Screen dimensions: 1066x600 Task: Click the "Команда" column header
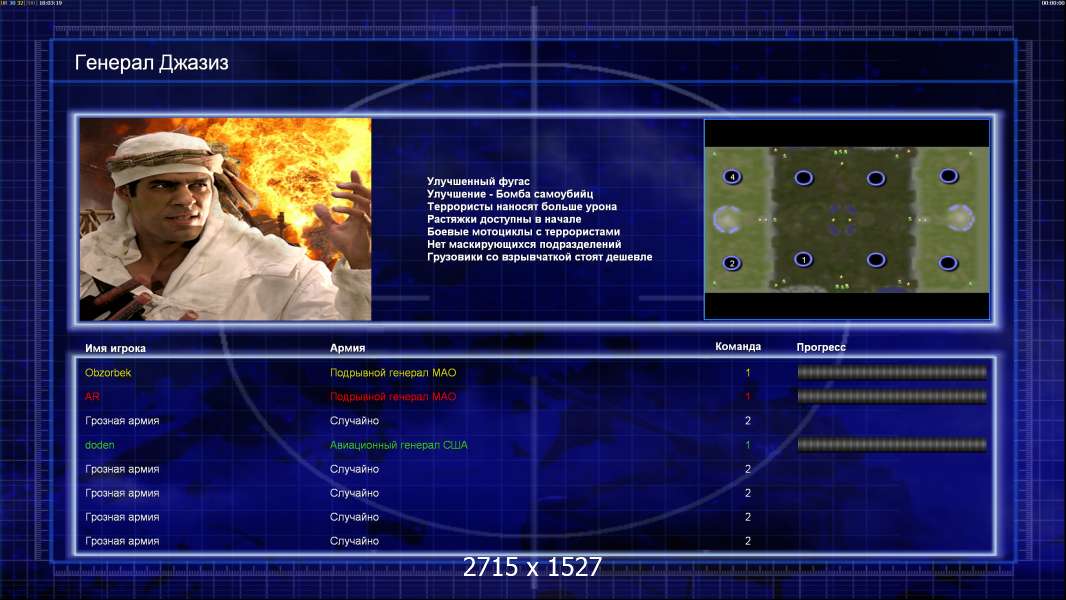pyautogui.click(x=738, y=347)
